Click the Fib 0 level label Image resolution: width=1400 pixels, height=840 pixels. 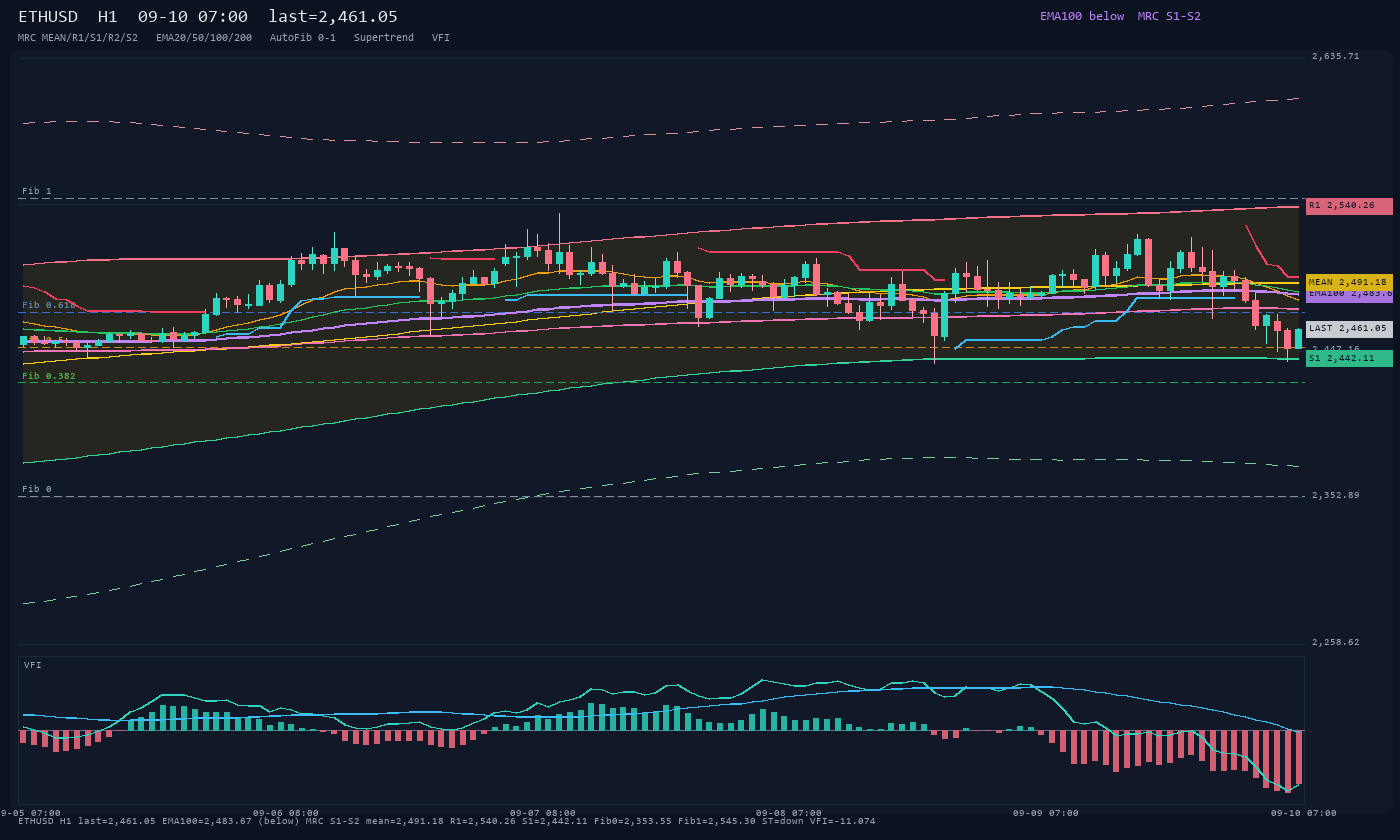[x=37, y=489]
